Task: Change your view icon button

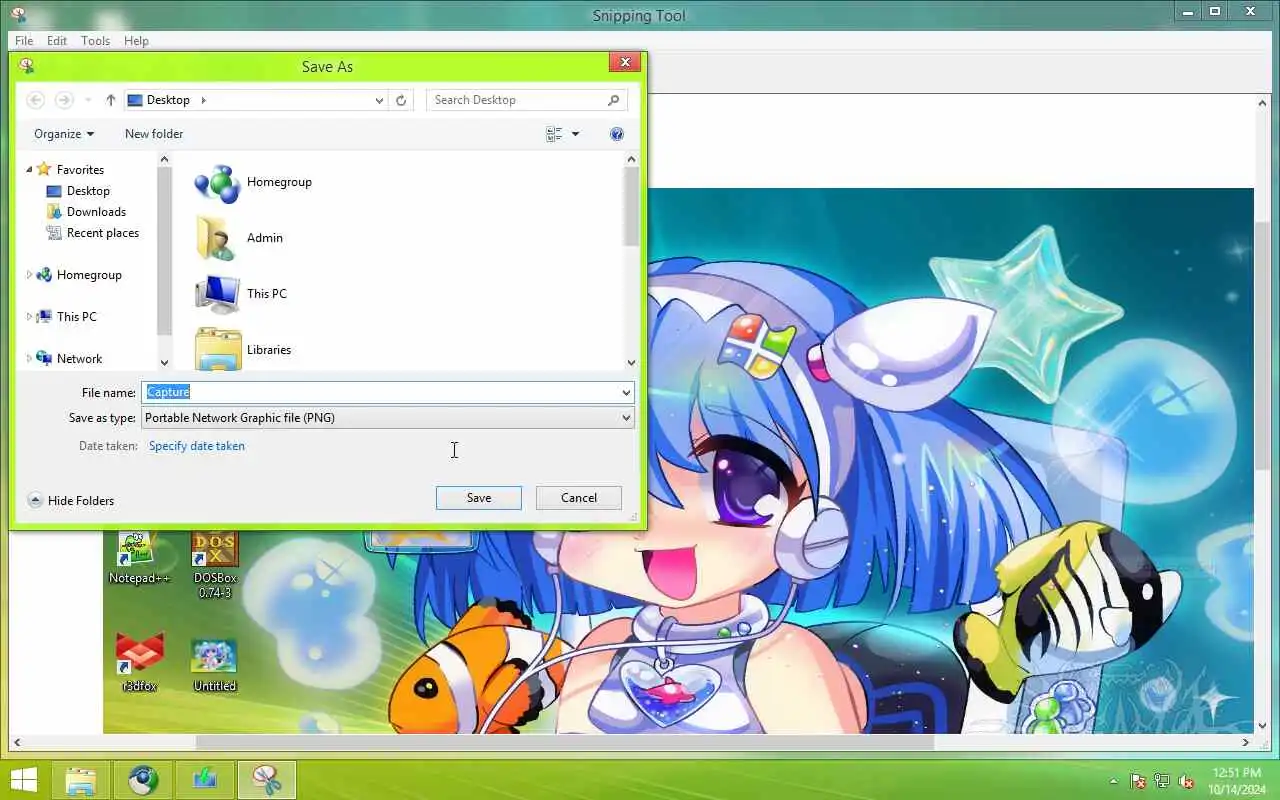Action: coord(555,134)
